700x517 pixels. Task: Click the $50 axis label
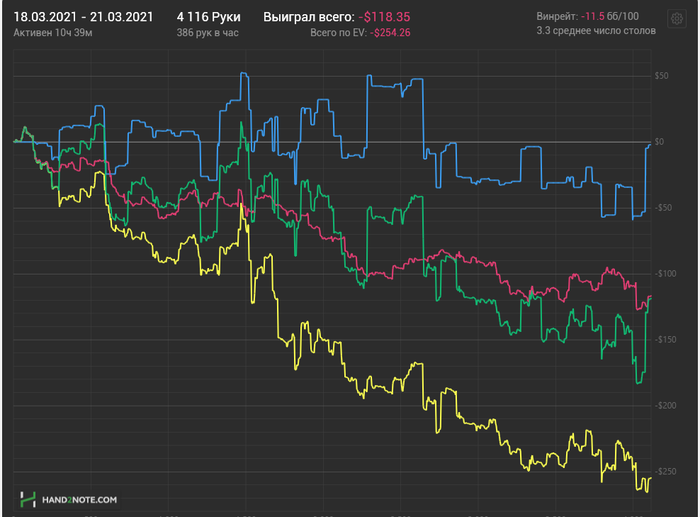(x=662, y=76)
